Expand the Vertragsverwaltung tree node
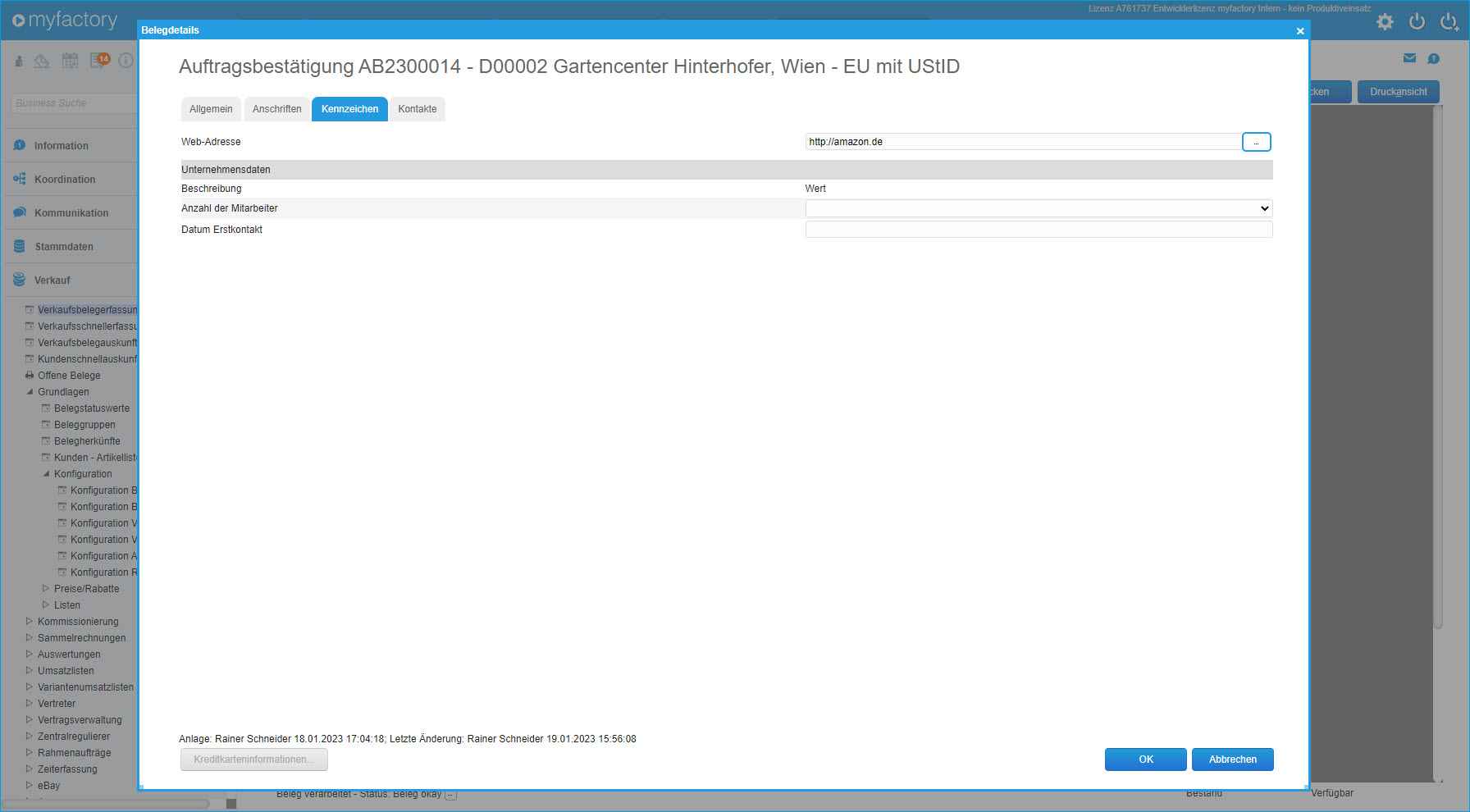This screenshot has height=812, width=1470. point(30,720)
